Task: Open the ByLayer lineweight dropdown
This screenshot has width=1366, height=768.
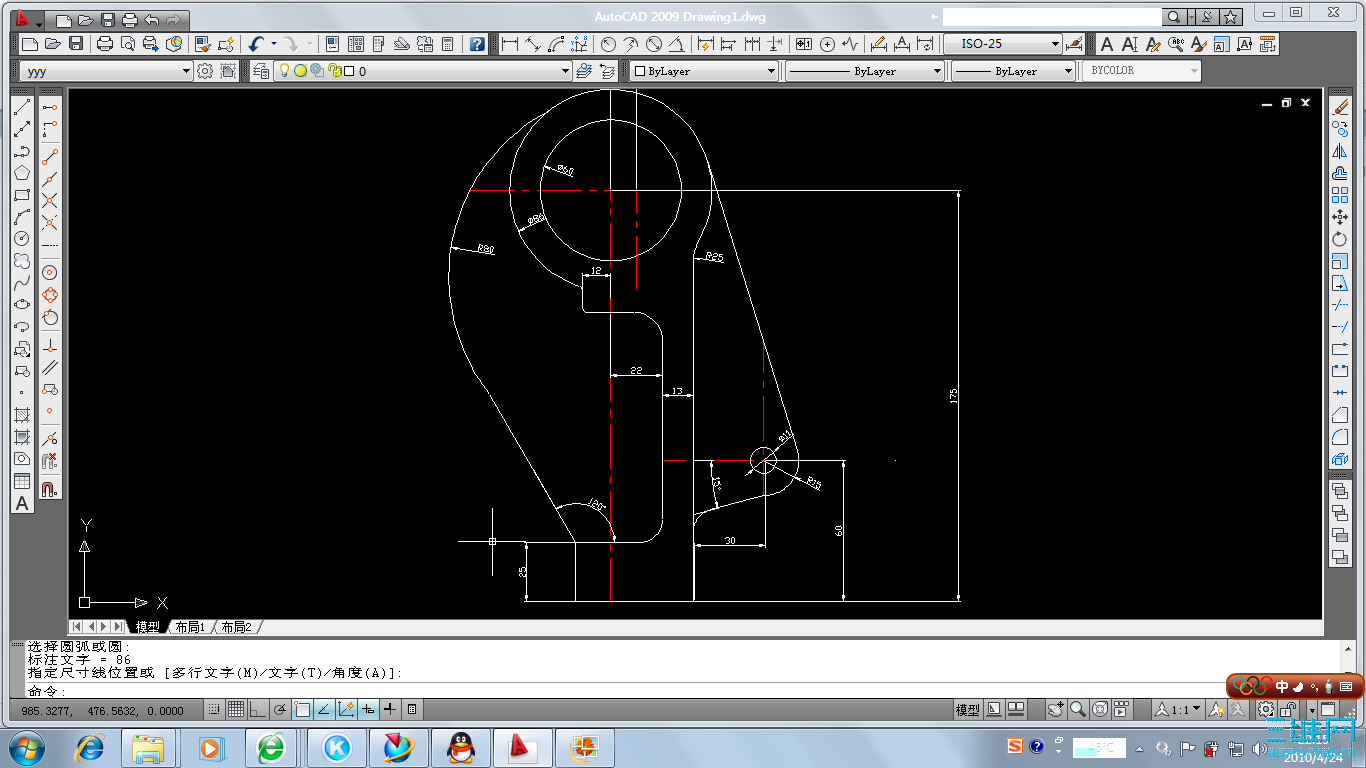Action: (1013, 71)
